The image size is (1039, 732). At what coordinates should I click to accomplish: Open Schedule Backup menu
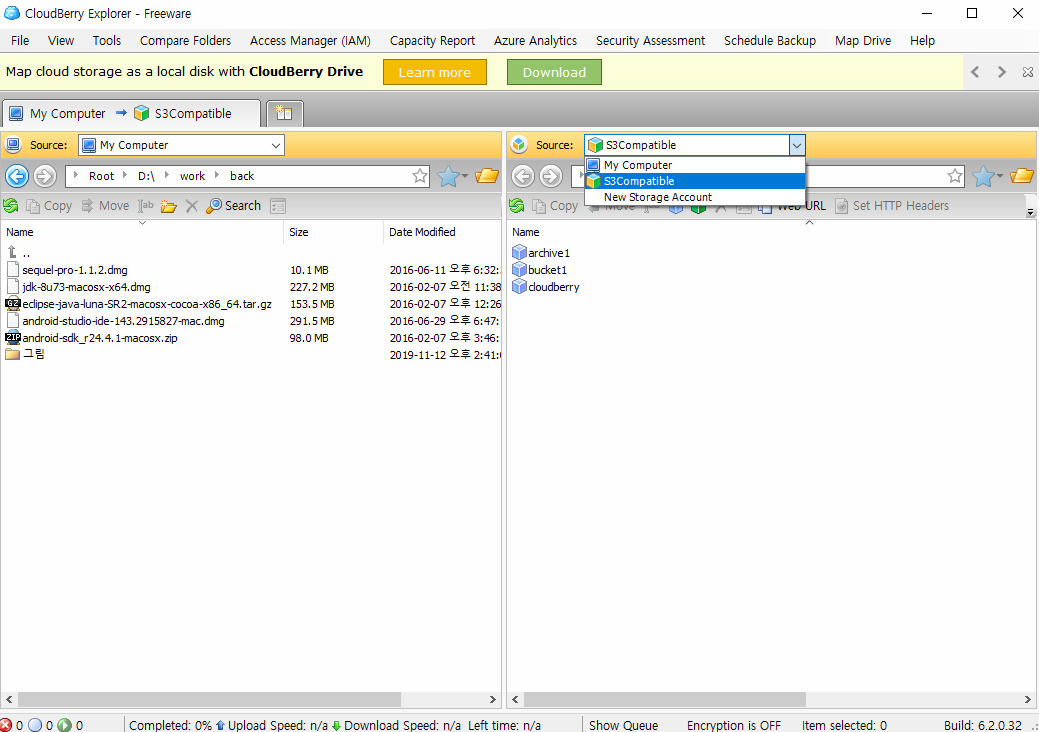[x=770, y=40]
